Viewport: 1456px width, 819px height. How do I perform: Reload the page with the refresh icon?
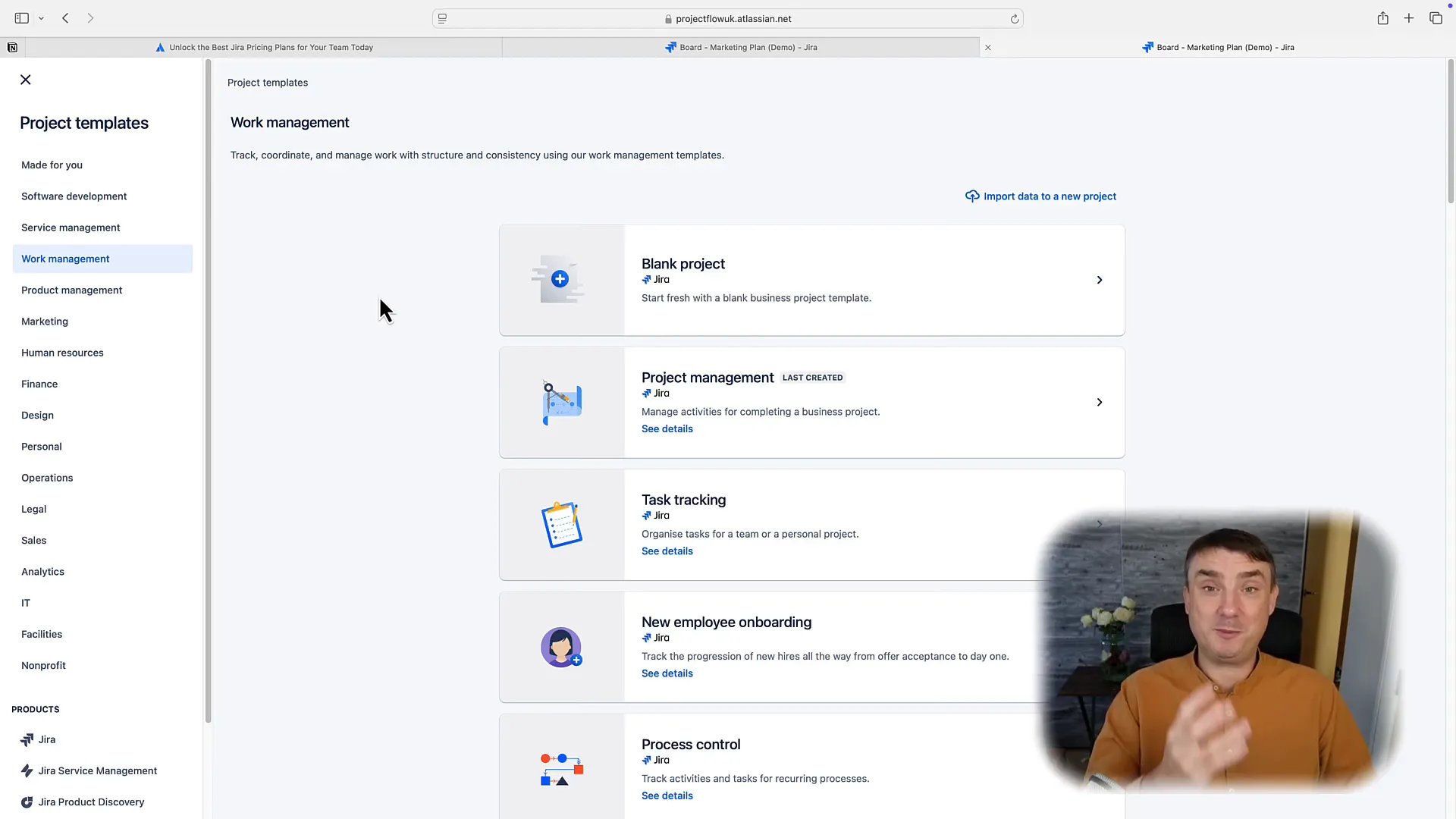click(1014, 19)
